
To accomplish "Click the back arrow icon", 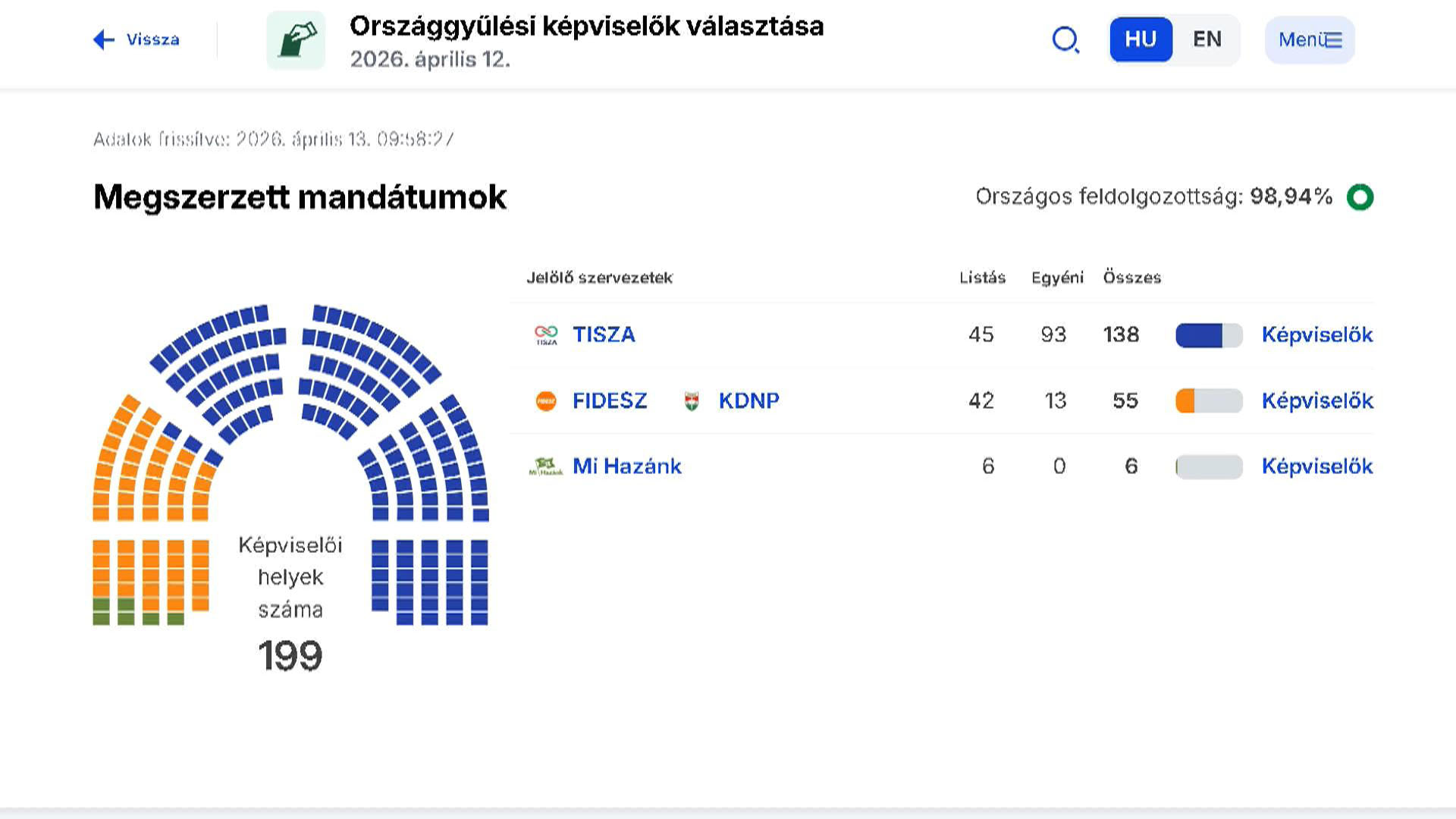I will (x=104, y=39).
